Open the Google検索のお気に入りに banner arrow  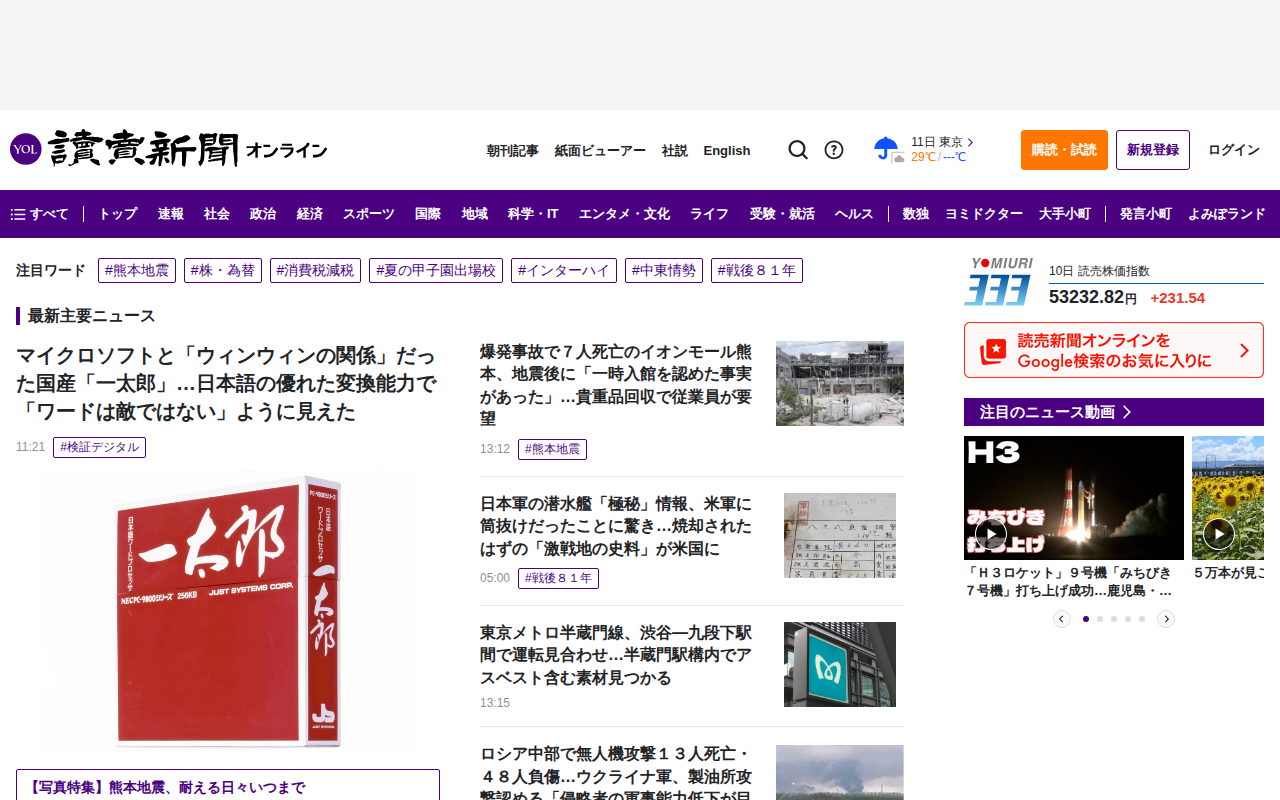[1244, 350]
